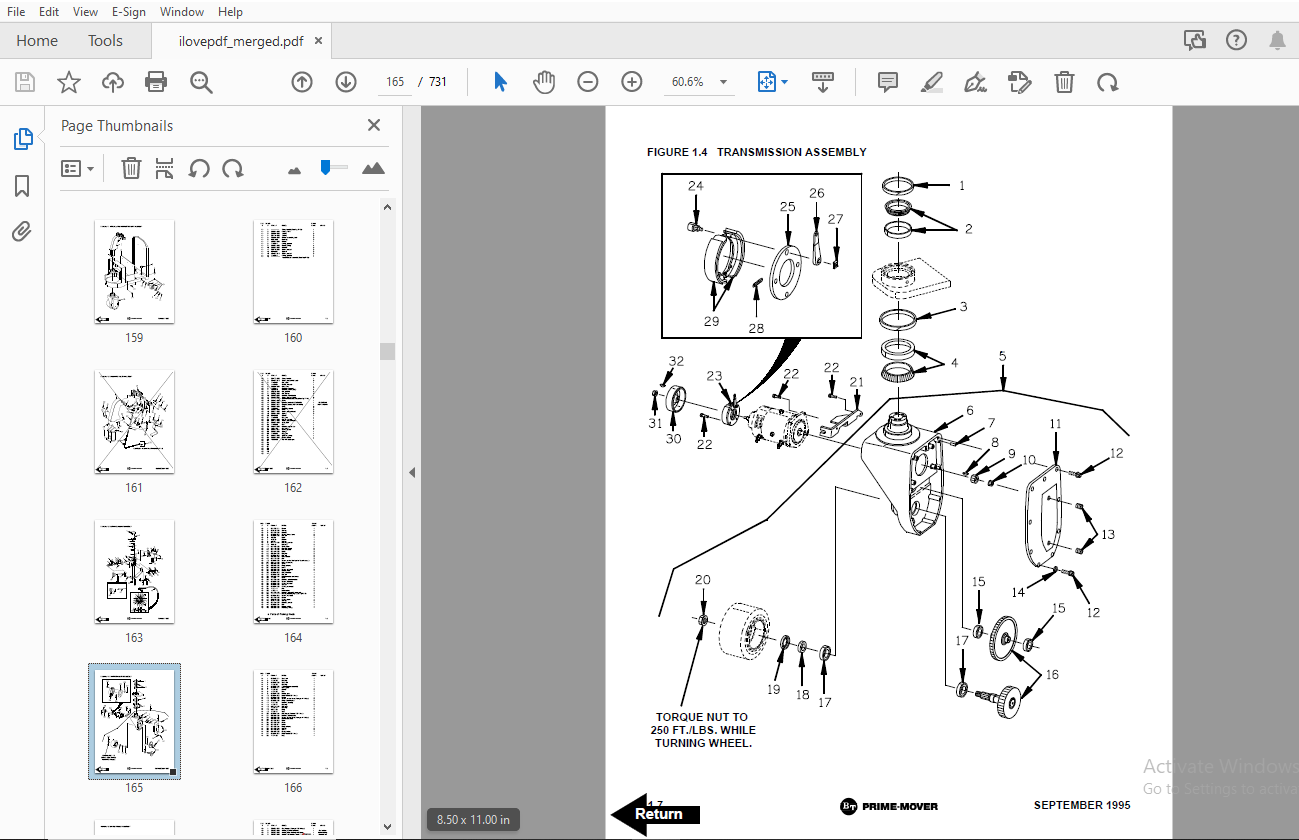Click the page number input field
Image resolution: width=1299 pixels, height=840 pixels.
tap(395, 82)
